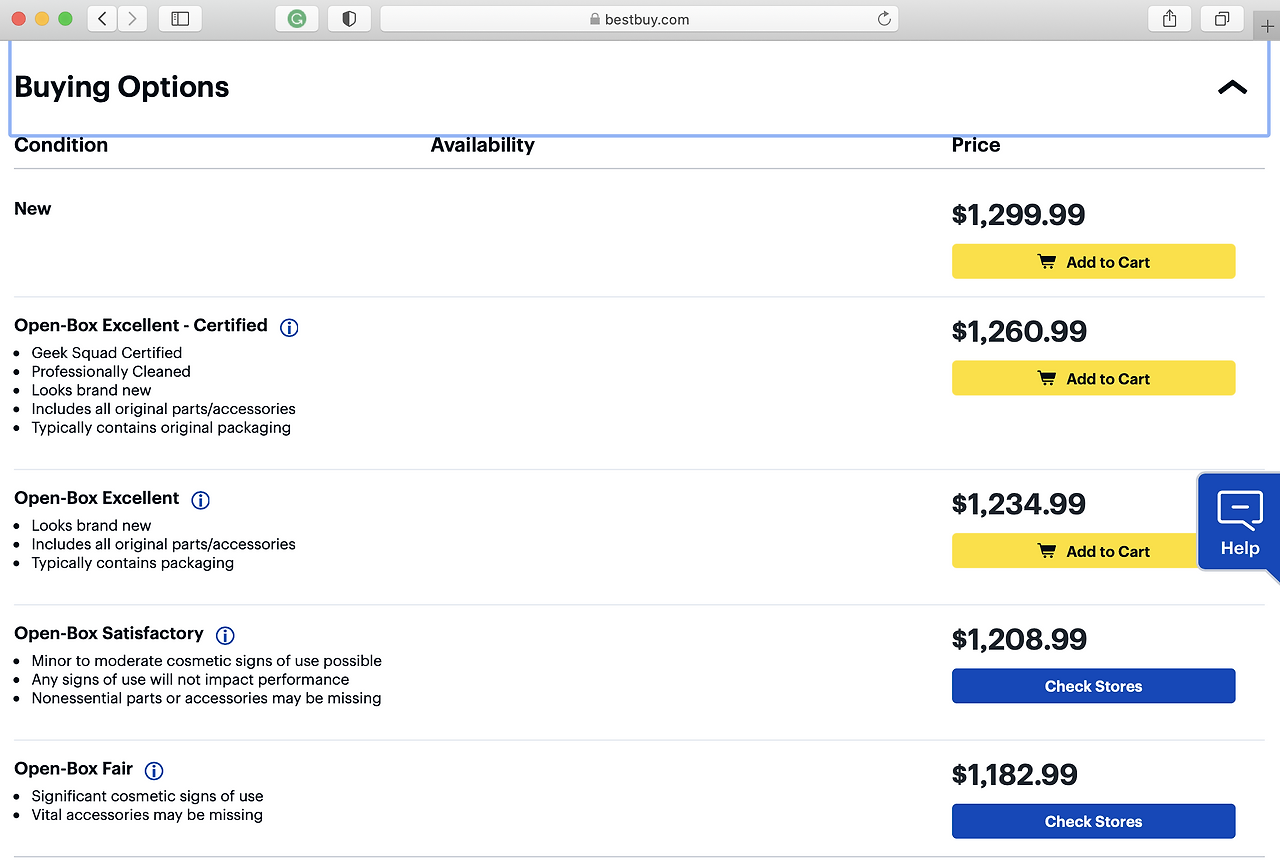View info icon for Open-Box Satisfactory
Viewport: 1280px width, 862px height.
225,635
